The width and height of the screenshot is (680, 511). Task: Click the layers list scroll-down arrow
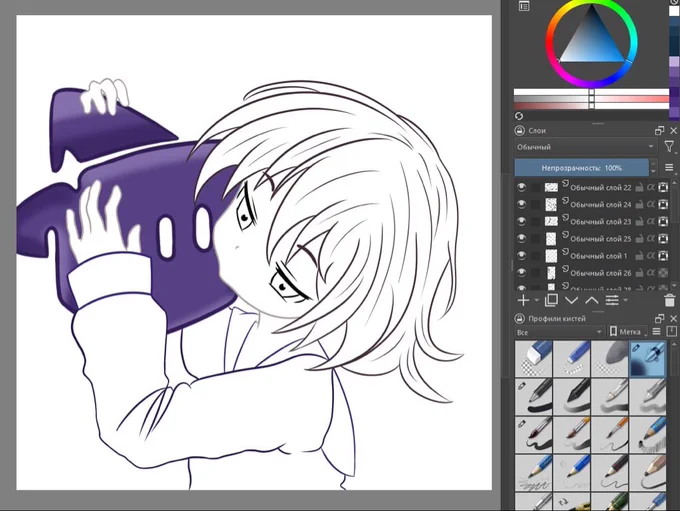click(x=674, y=285)
